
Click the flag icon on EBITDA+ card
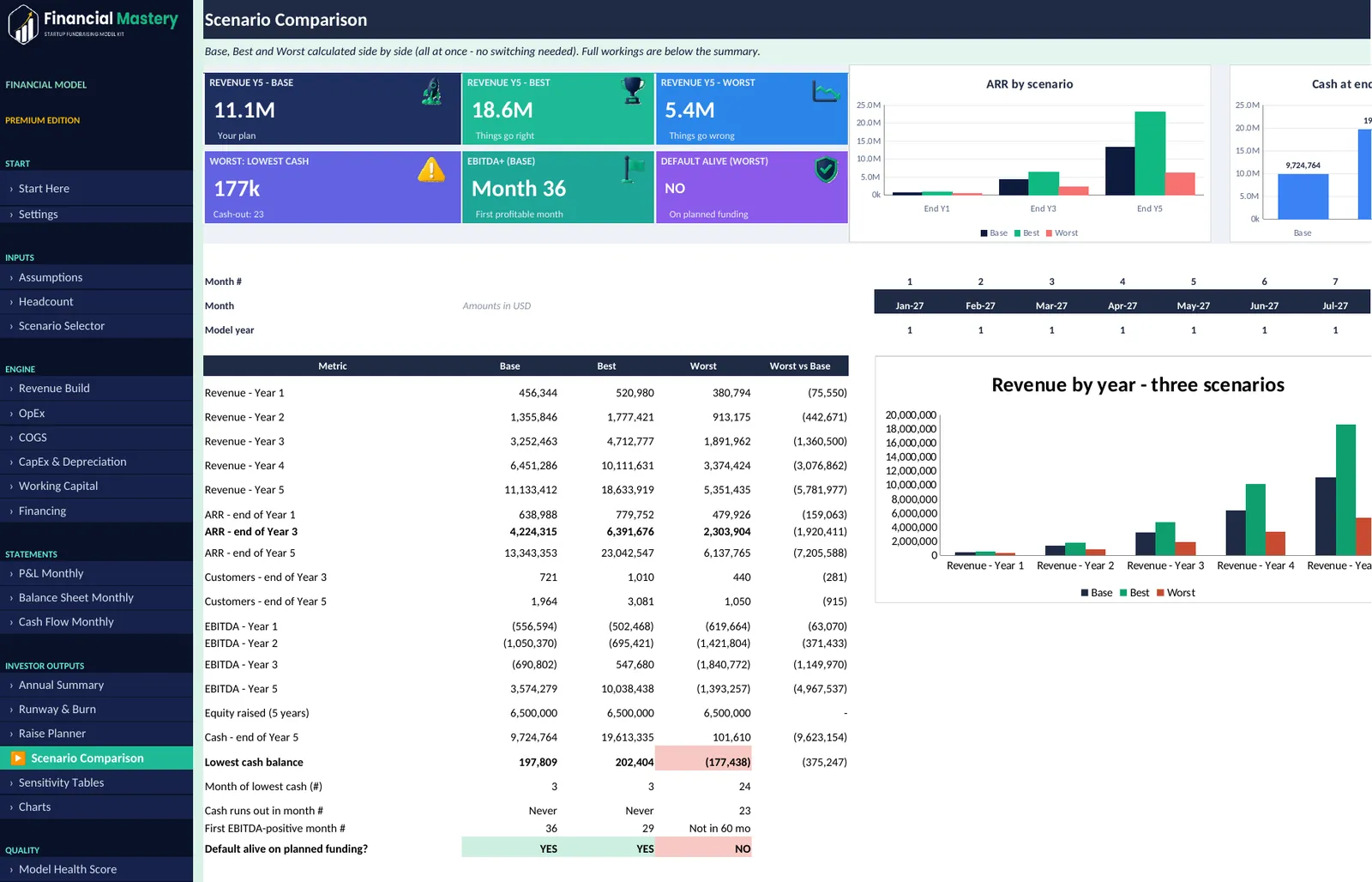[x=633, y=169]
